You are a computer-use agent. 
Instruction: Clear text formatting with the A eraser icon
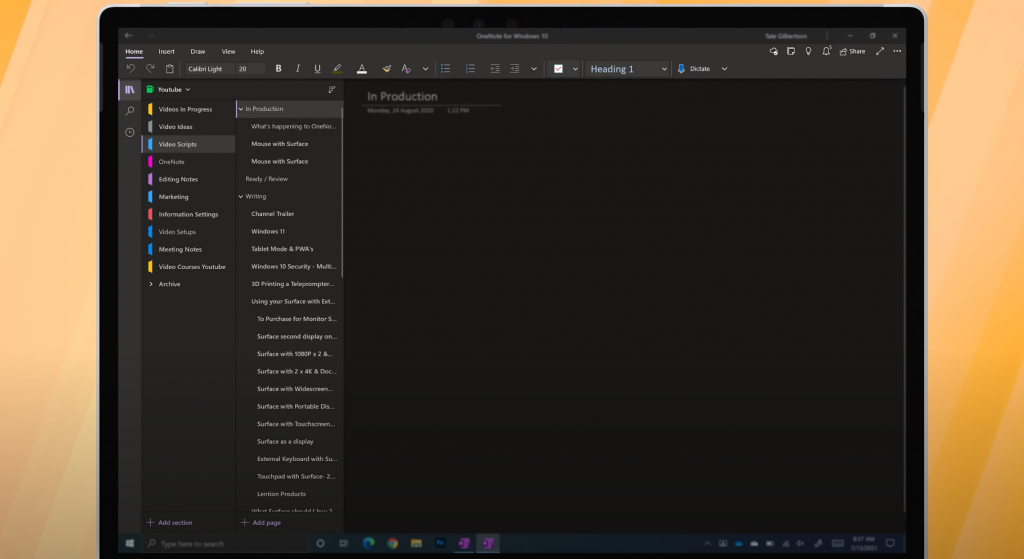point(406,69)
